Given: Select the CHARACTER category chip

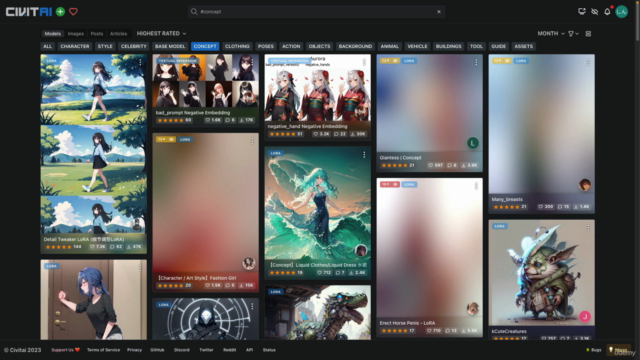Looking at the screenshot, I should [75, 47].
